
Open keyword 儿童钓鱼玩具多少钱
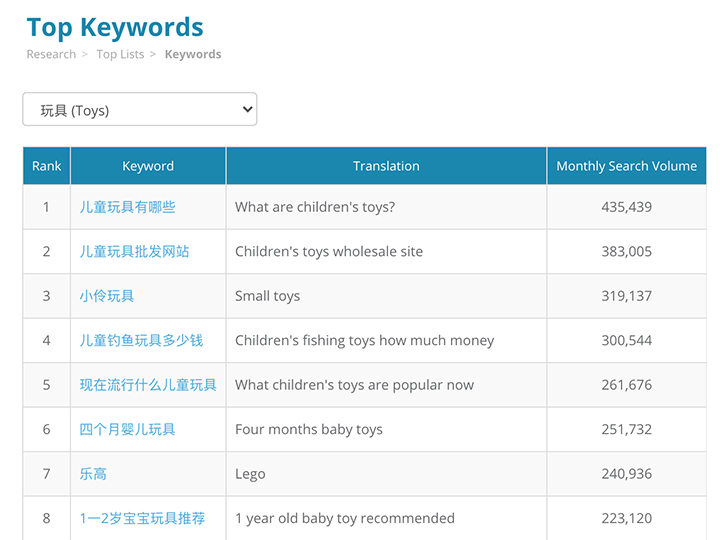[x=141, y=340]
